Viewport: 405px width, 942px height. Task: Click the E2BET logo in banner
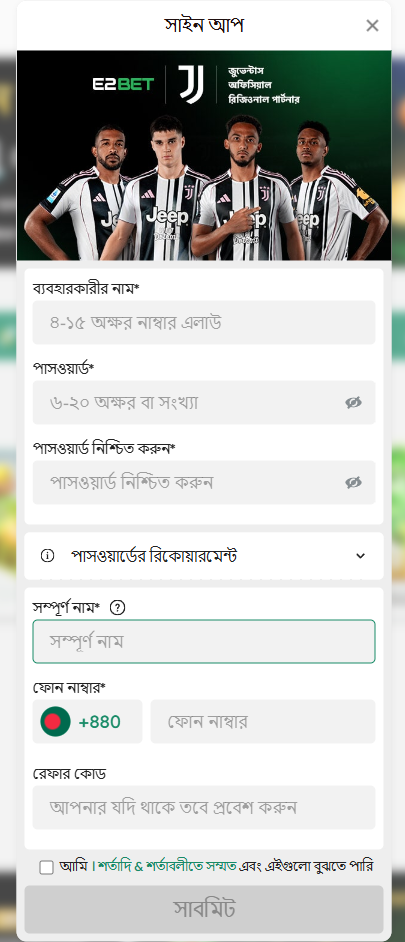coord(123,84)
